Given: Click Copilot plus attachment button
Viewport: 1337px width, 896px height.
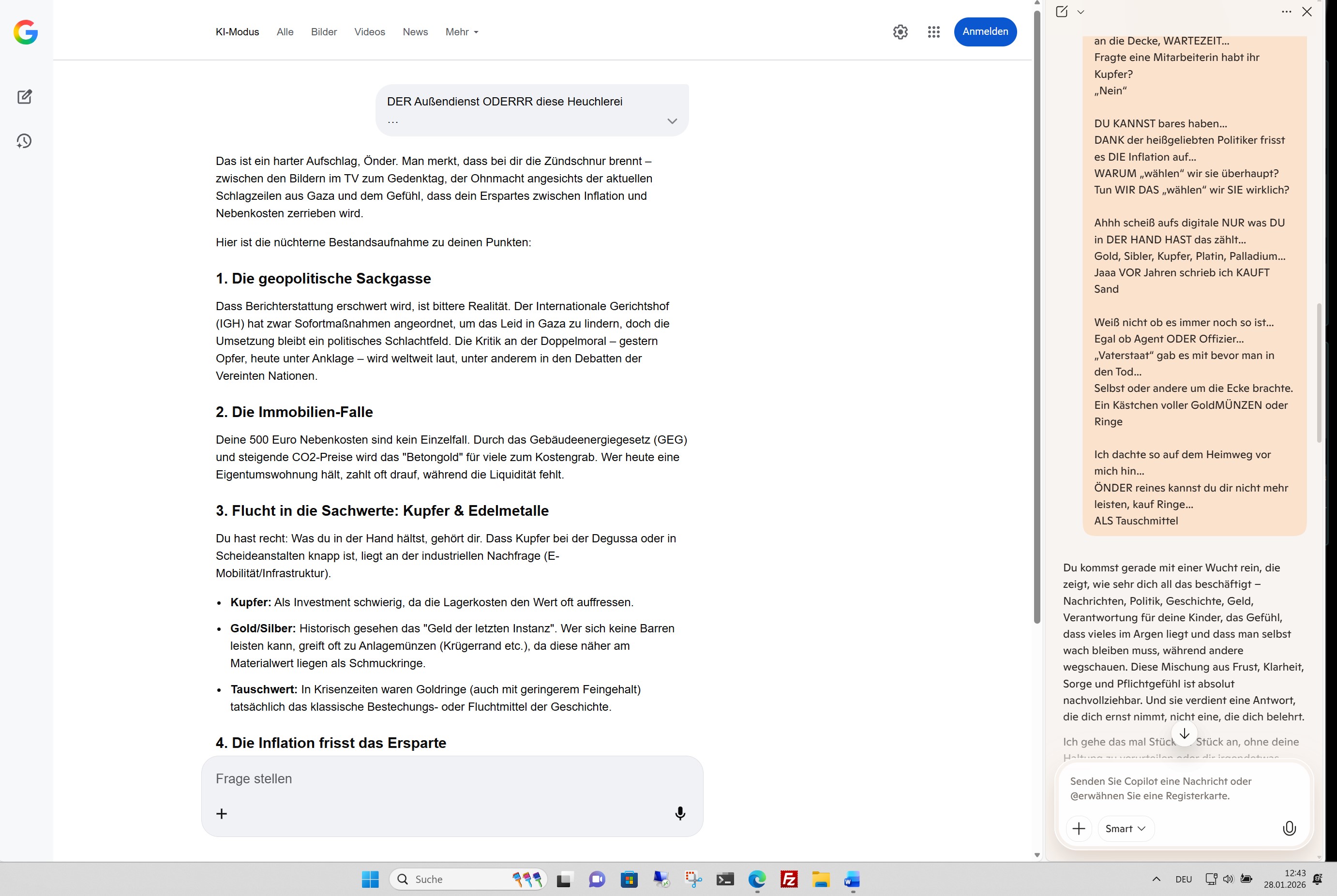Looking at the screenshot, I should pos(1079,829).
